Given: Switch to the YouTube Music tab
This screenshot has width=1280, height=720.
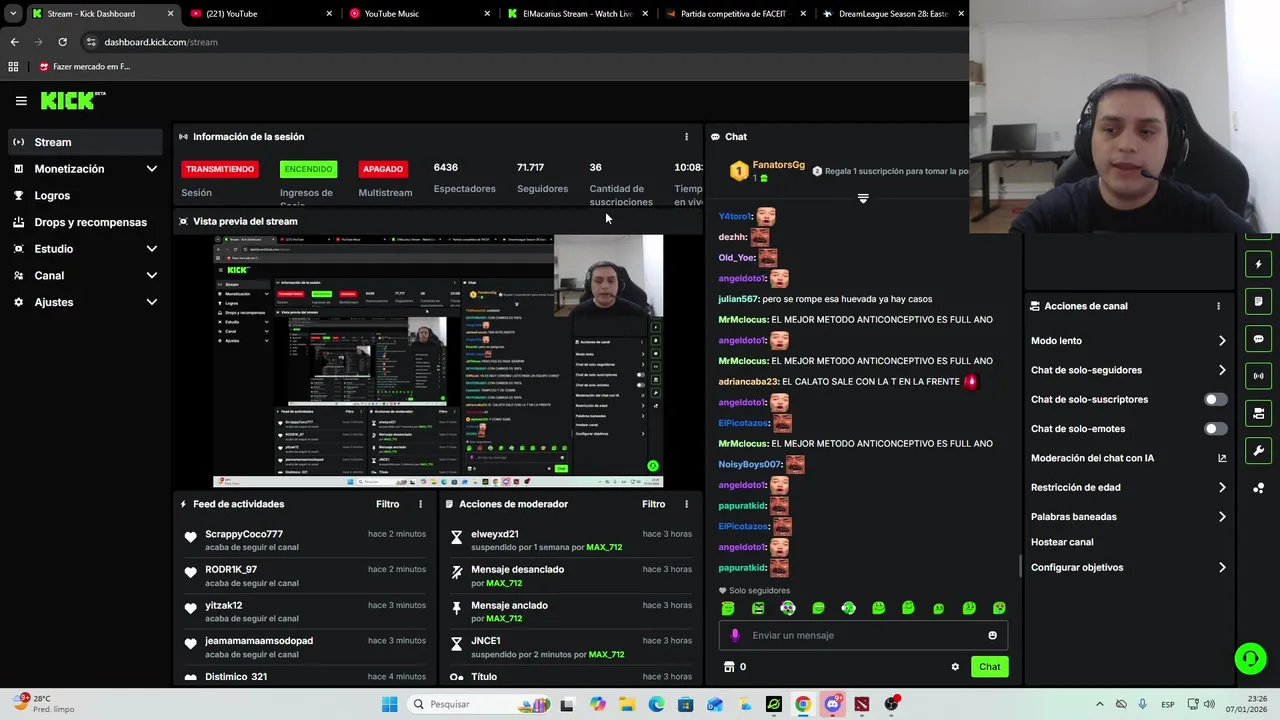Looking at the screenshot, I should [x=420, y=14].
